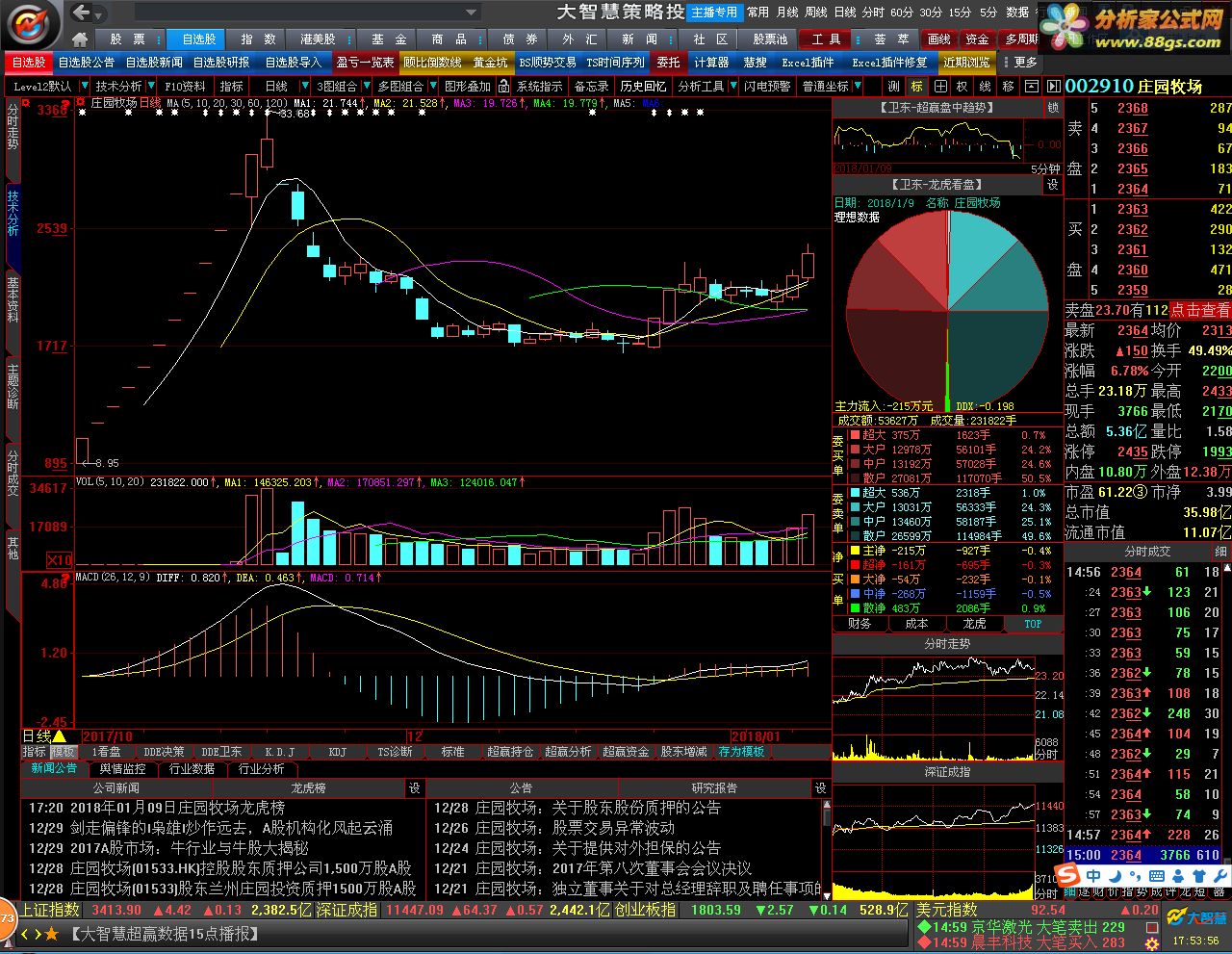The height and width of the screenshot is (954, 1232).
Task: Click the pie chart in 龙虎看盘
Action: (949, 309)
